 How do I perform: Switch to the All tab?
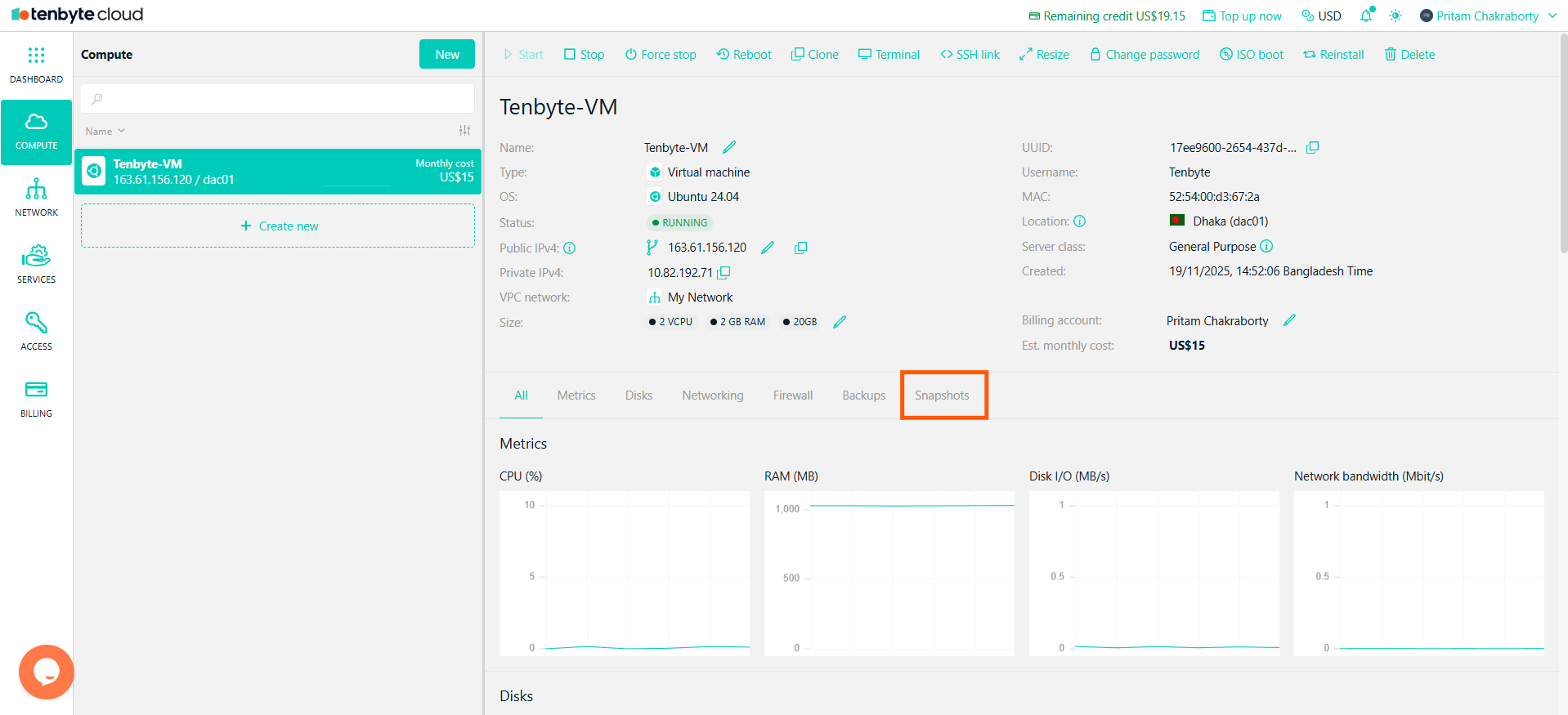(x=521, y=395)
